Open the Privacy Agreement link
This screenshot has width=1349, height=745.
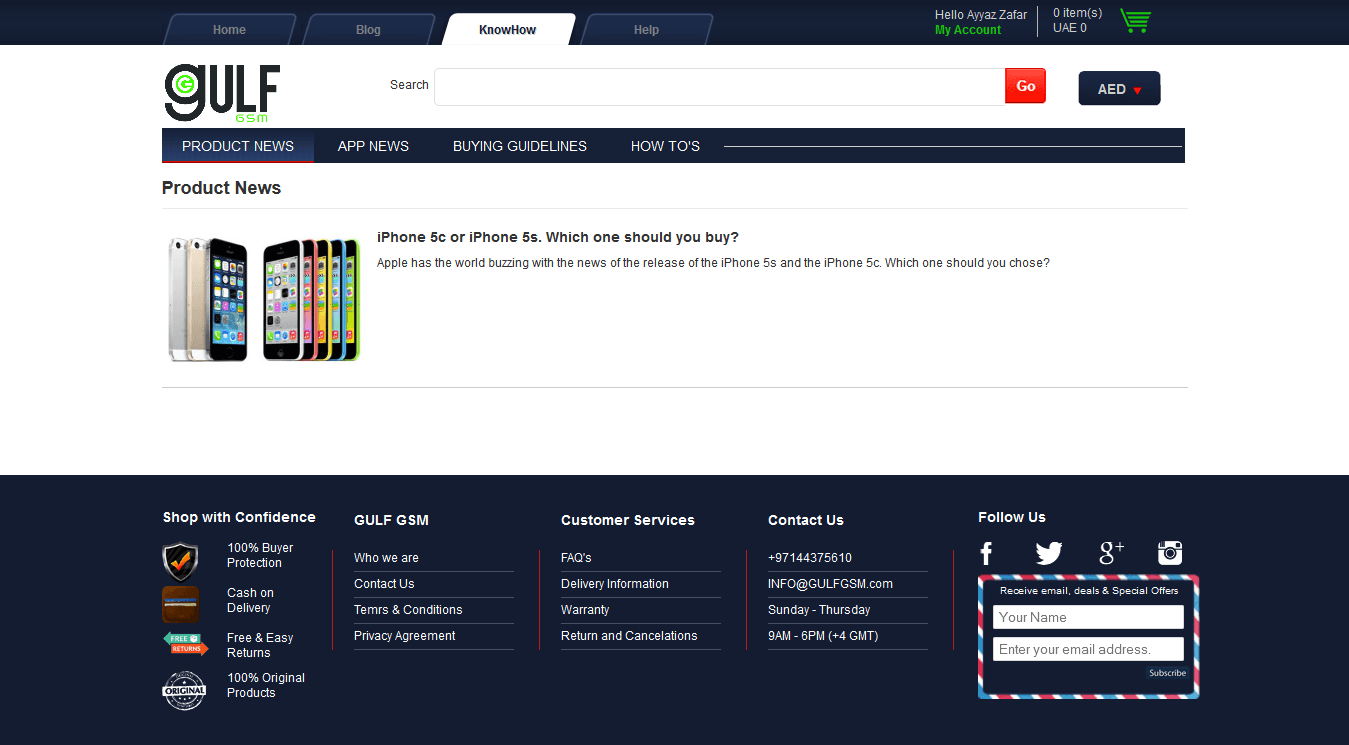(404, 636)
